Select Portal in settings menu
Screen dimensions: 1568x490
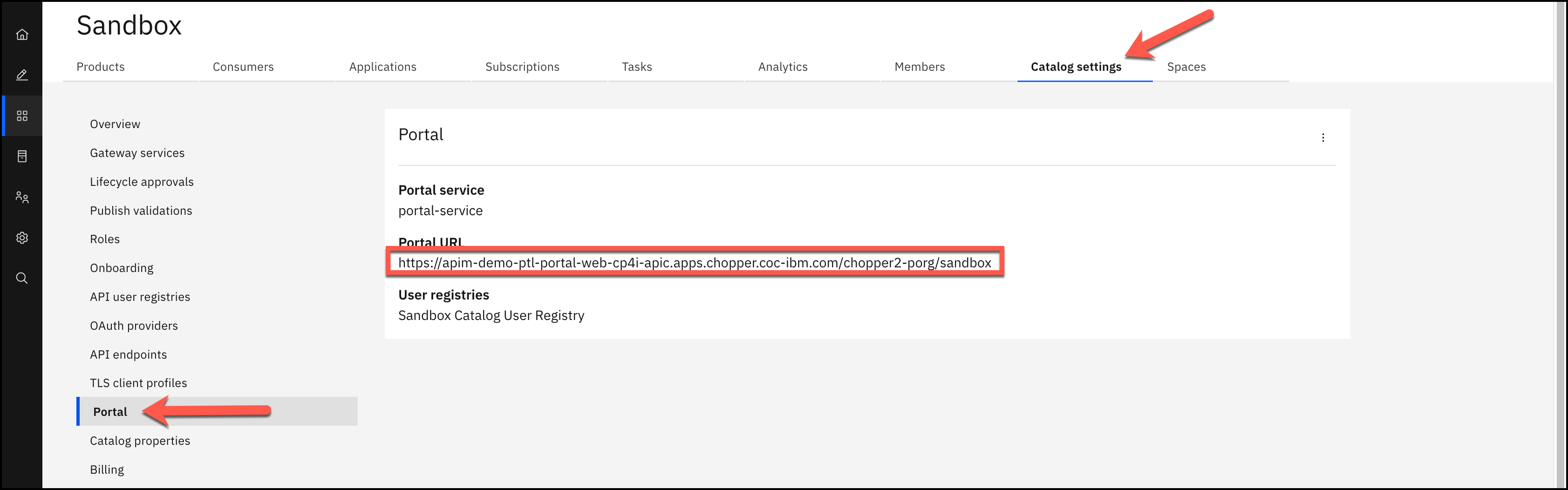[217, 411]
